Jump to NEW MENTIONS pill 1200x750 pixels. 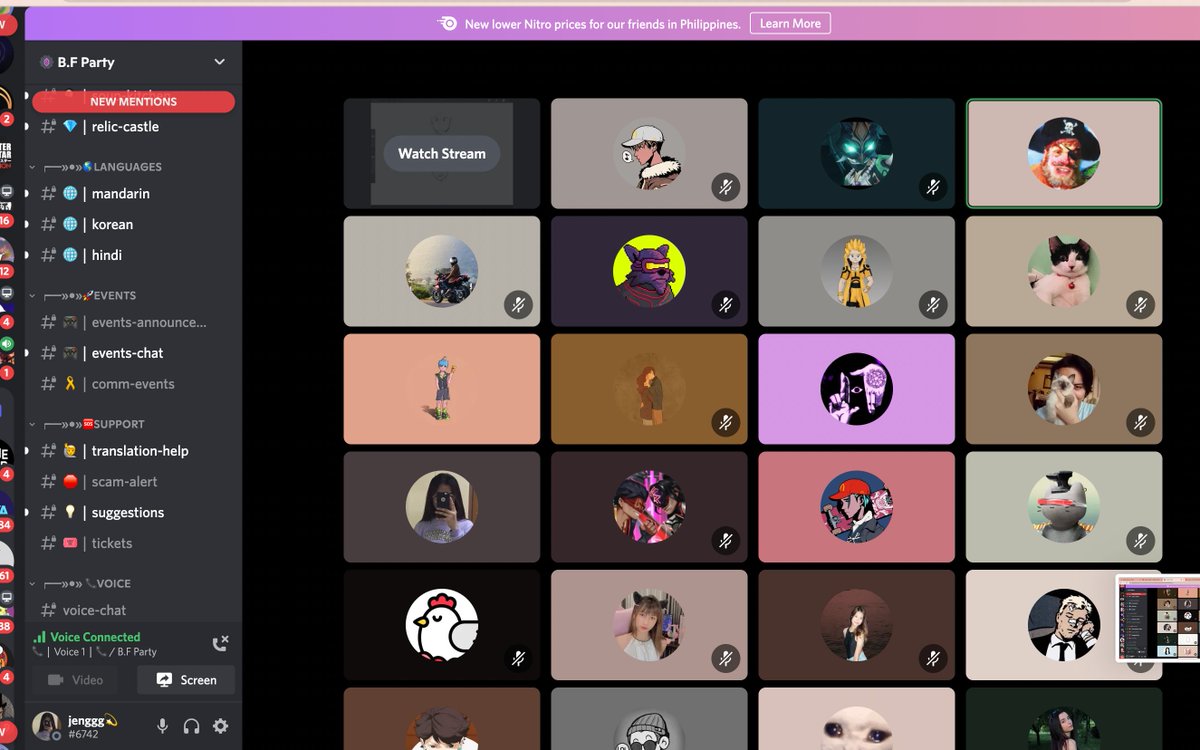point(133,101)
